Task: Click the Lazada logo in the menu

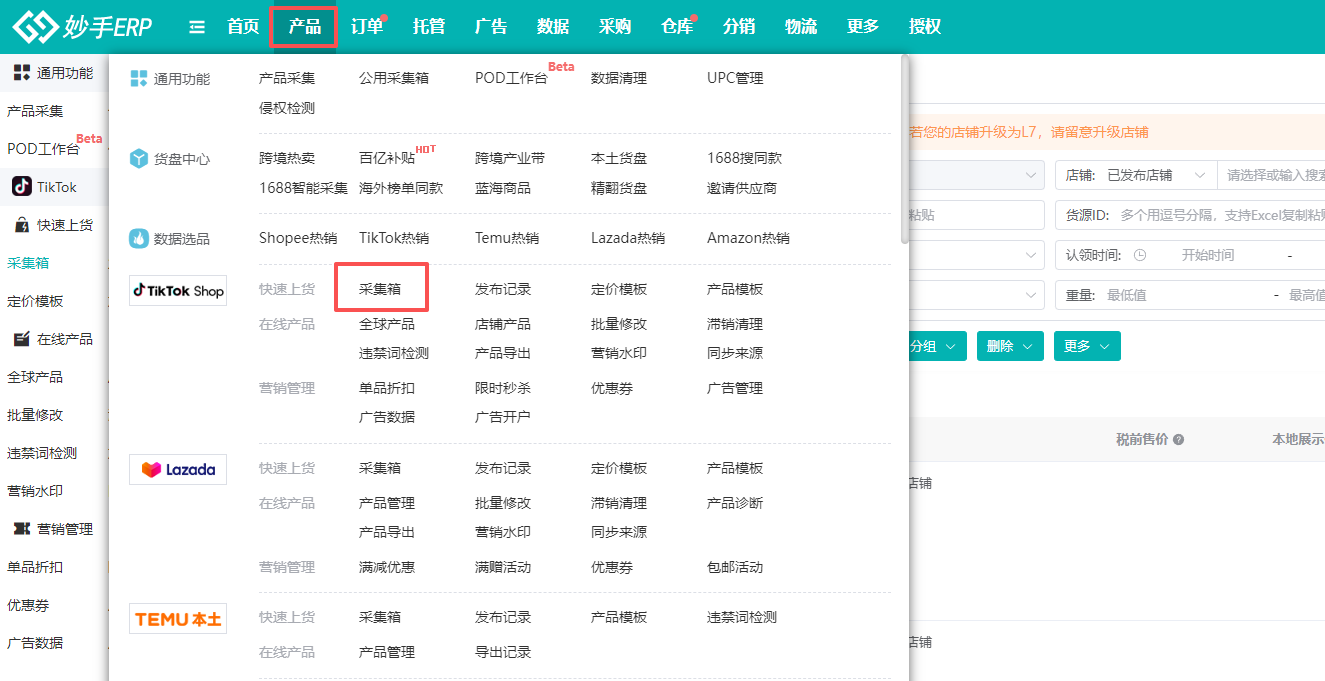Action: click(x=178, y=469)
